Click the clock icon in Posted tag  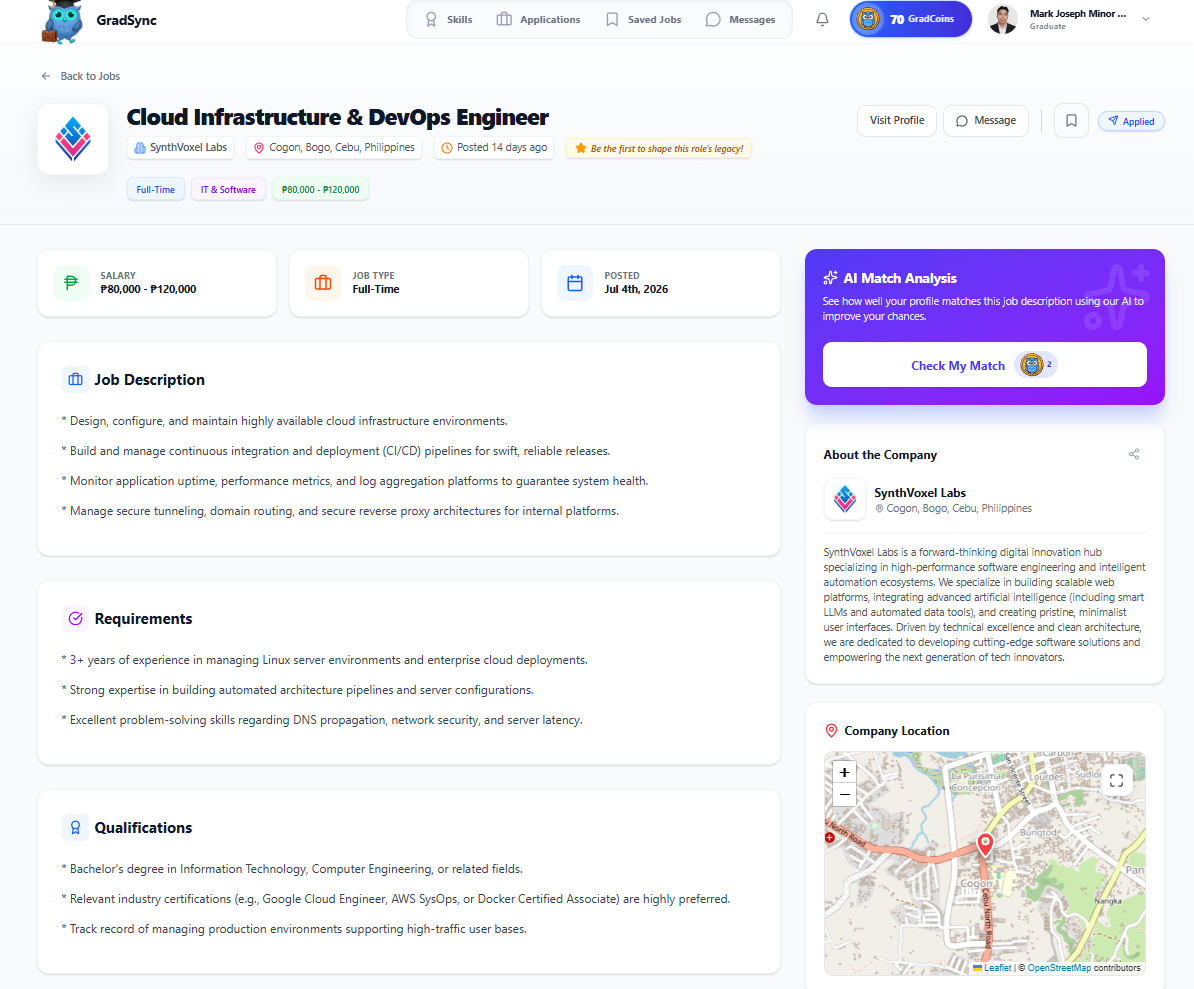(x=447, y=148)
